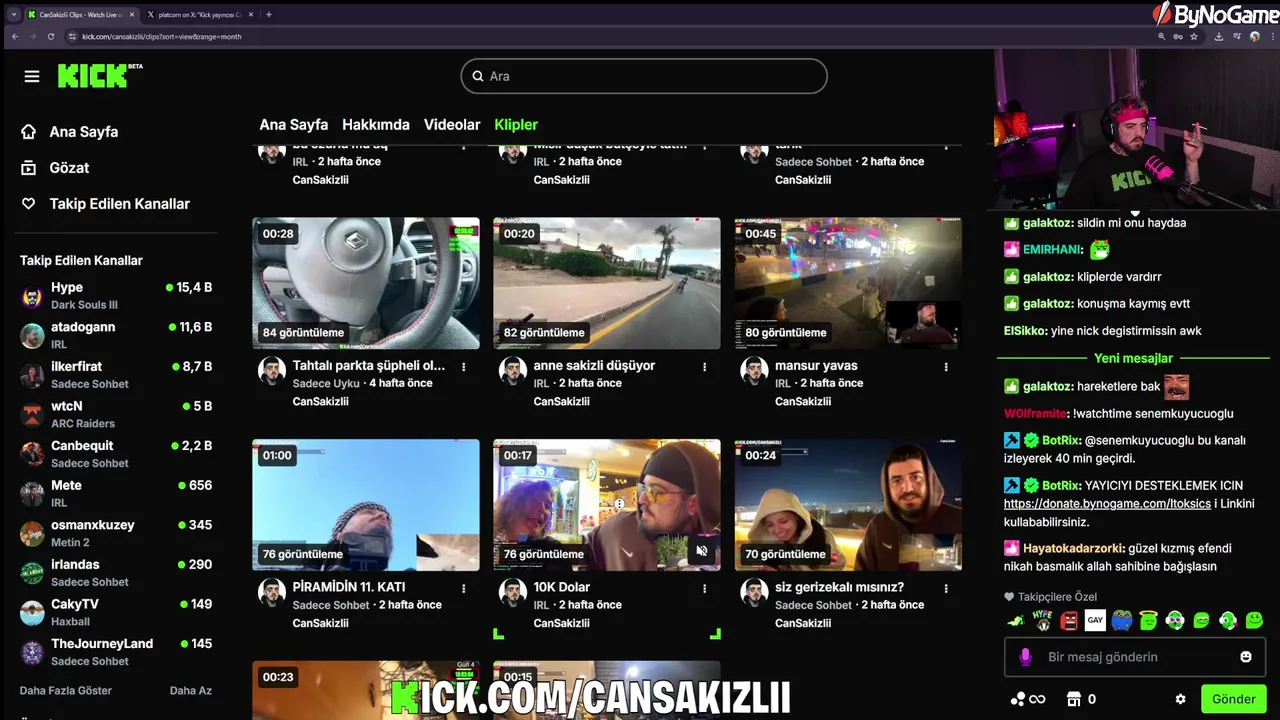The height and width of the screenshot is (720, 1280).
Task: Click the browser address bar URL
Action: pyautogui.click(x=160, y=36)
